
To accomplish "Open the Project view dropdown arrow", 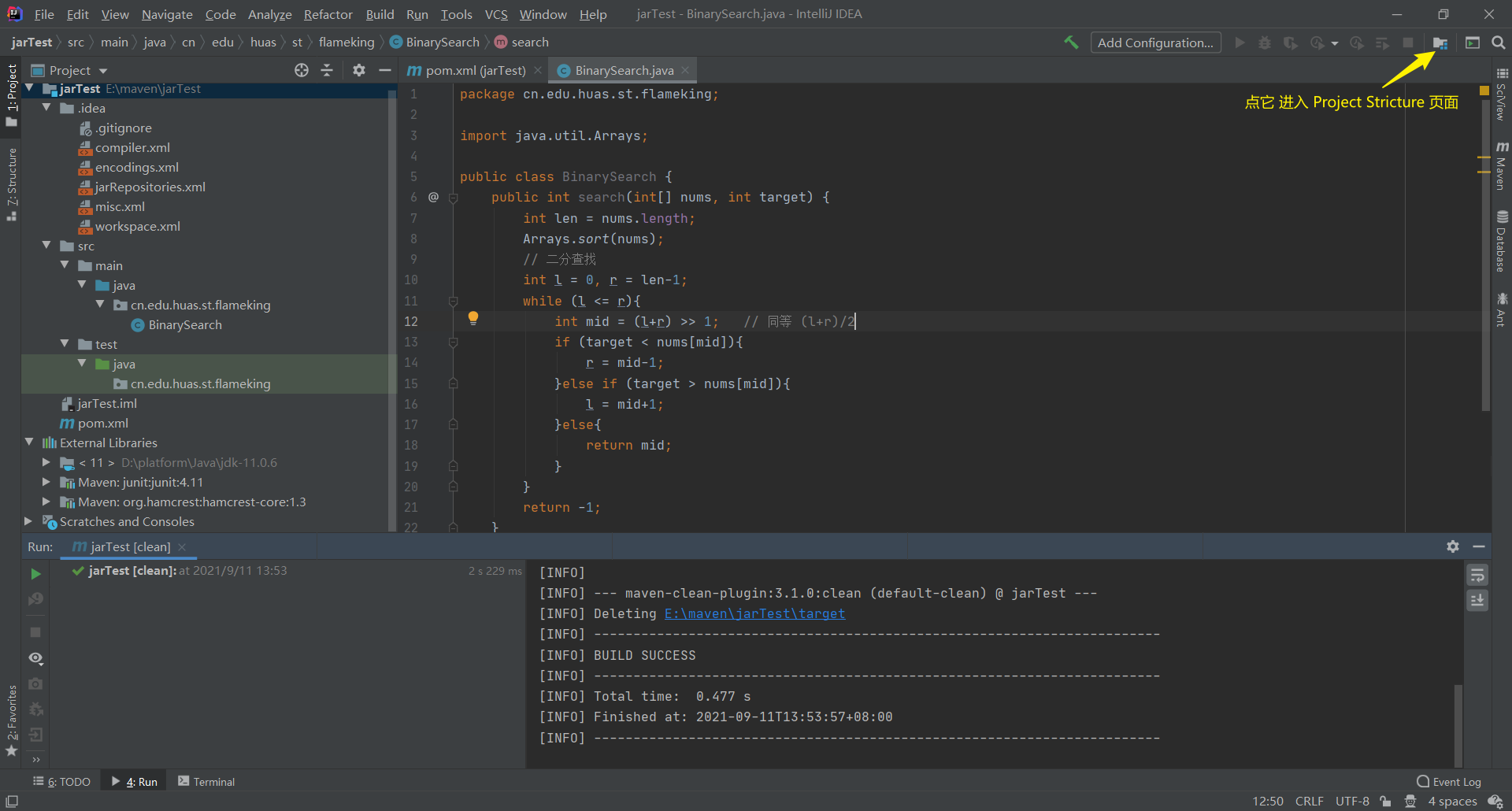I will pyautogui.click(x=103, y=71).
